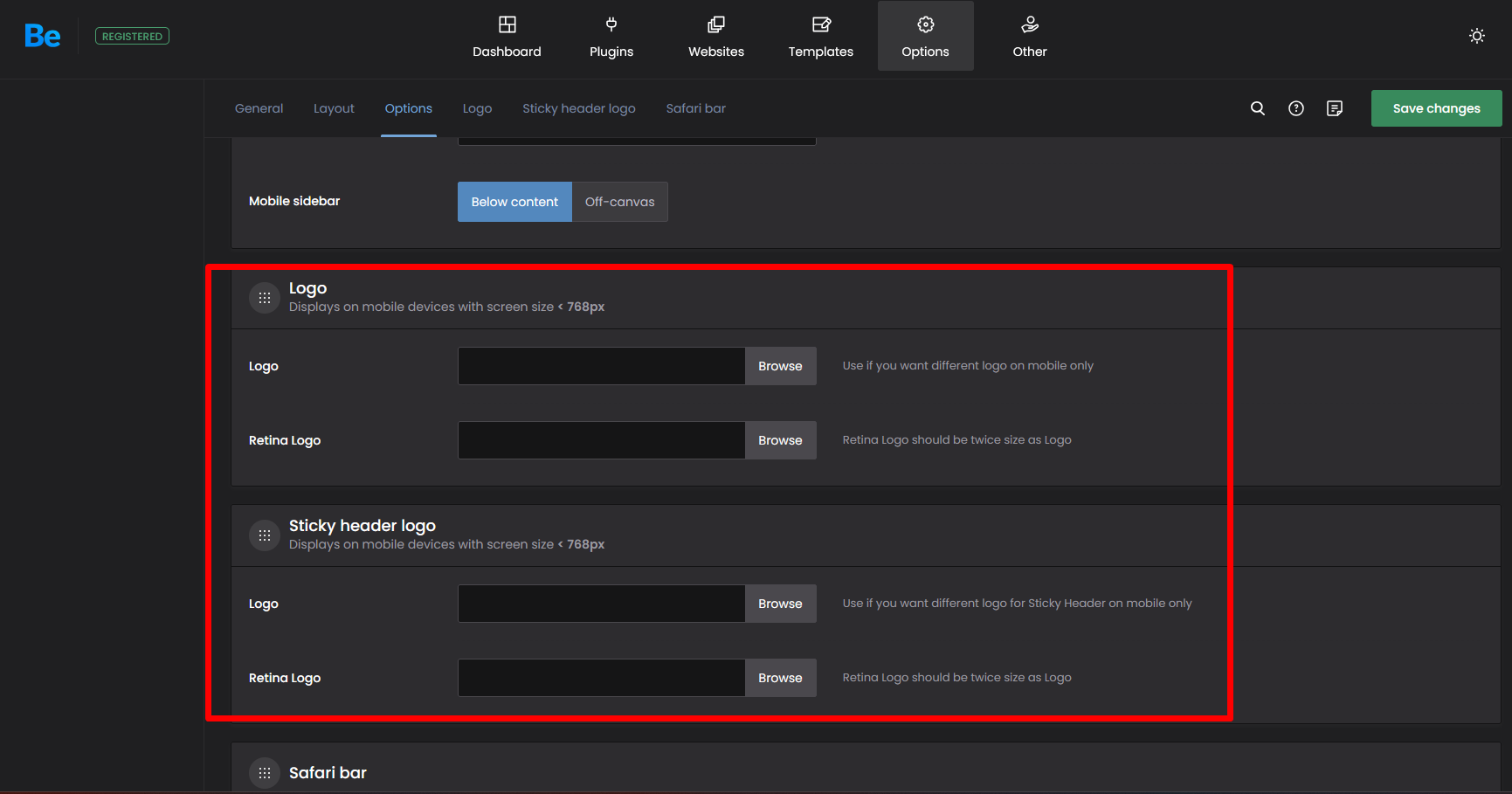Image resolution: width=1512 pixels, height=794 pixels.
Task: Open the Dashboard section
Action: [x=507, y=37]
